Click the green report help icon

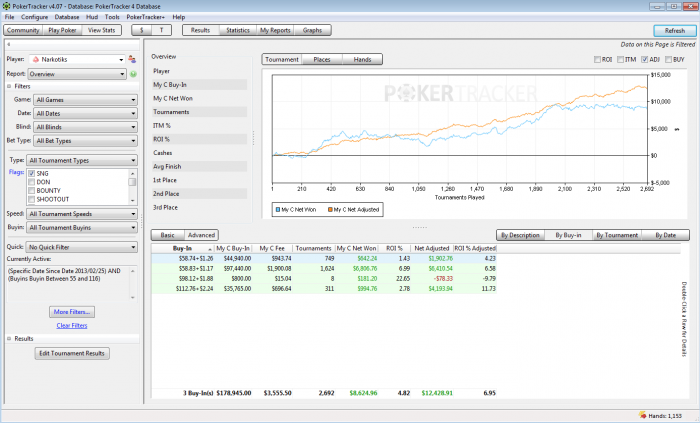coord(133,74)
